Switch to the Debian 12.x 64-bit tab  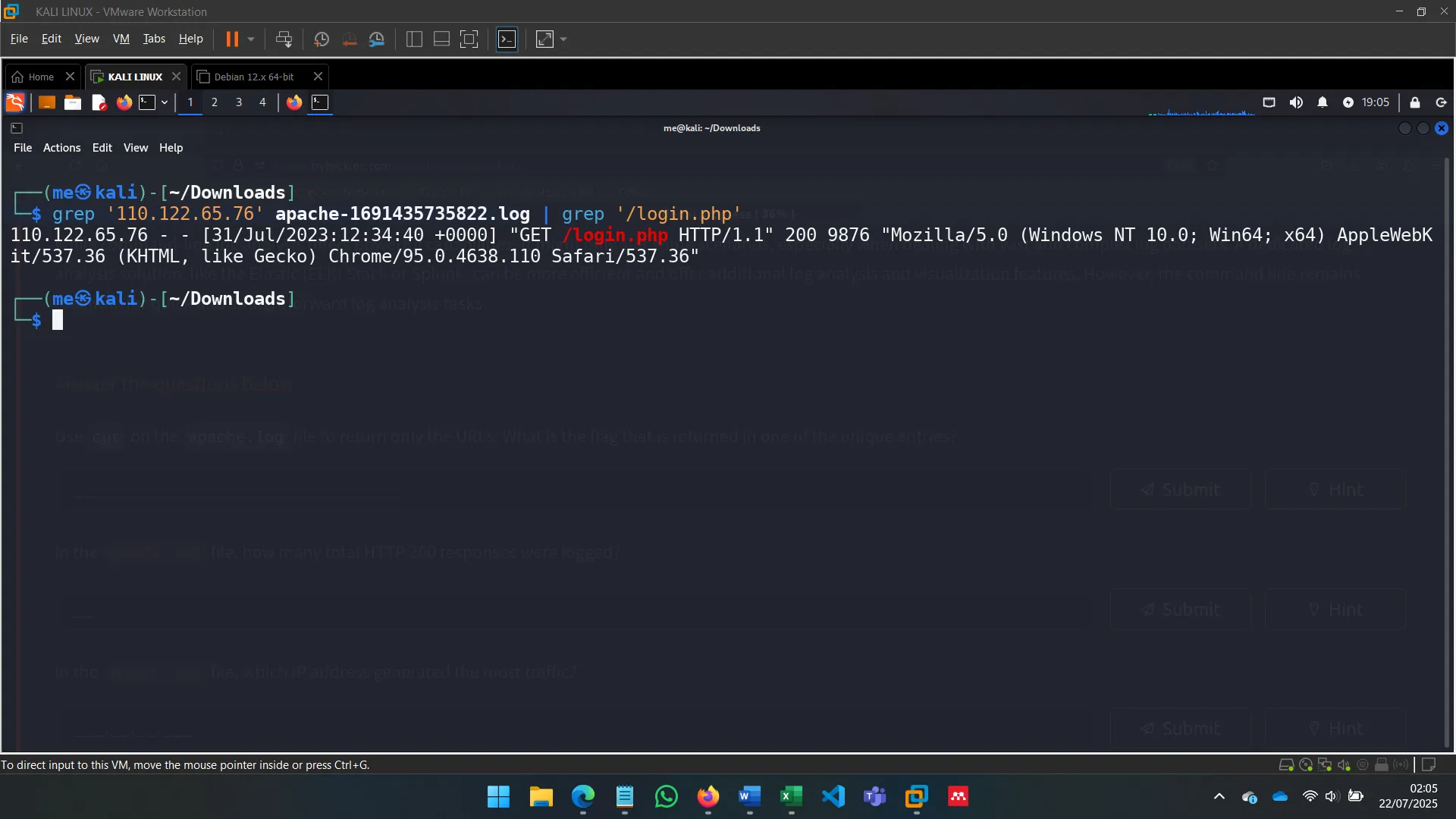tap(253, 76)
